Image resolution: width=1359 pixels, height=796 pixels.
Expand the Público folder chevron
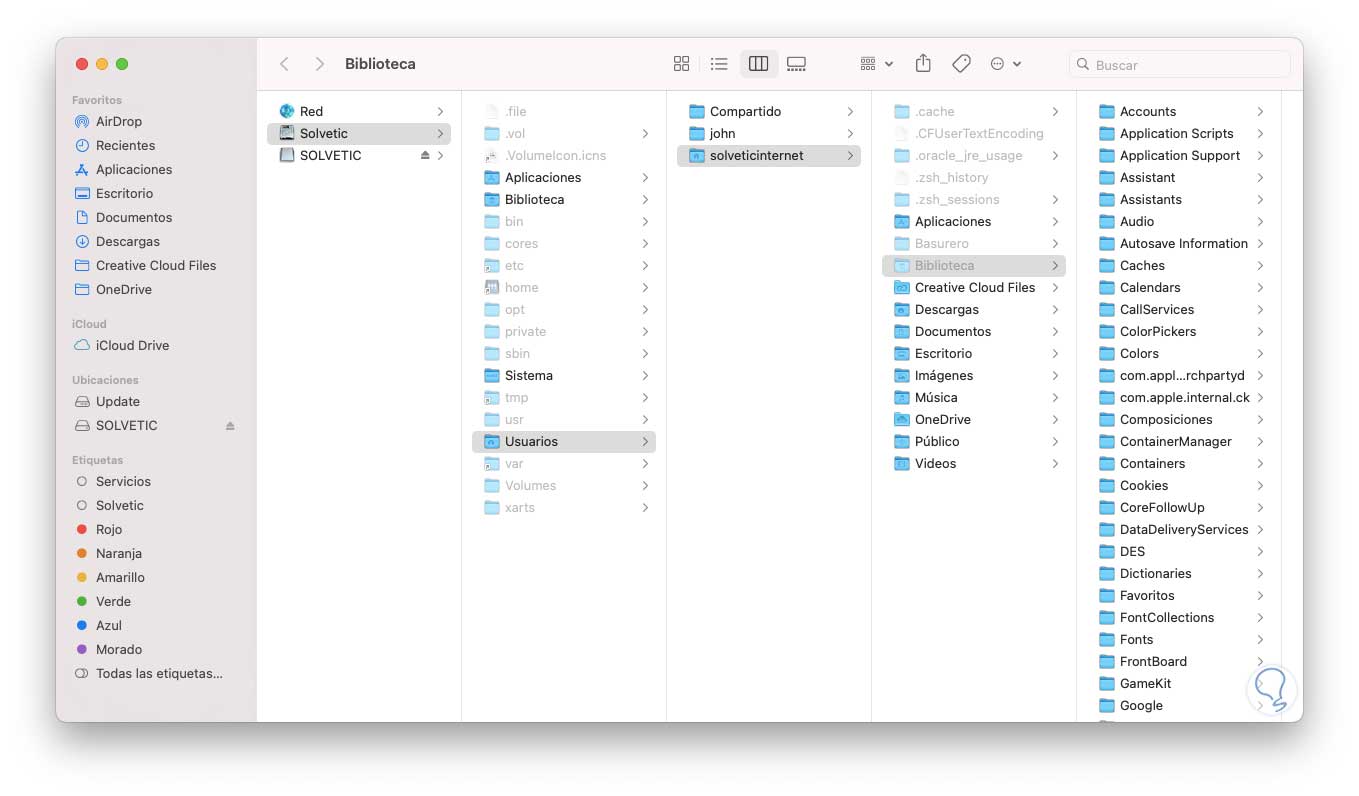pyautogui.click(x=1055, y=441)
